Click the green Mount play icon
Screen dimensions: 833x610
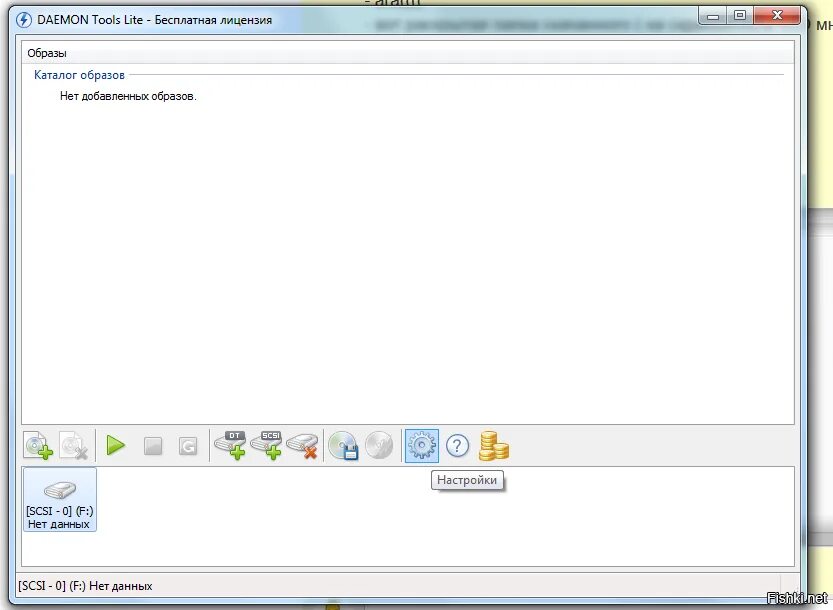coord(115,445)
